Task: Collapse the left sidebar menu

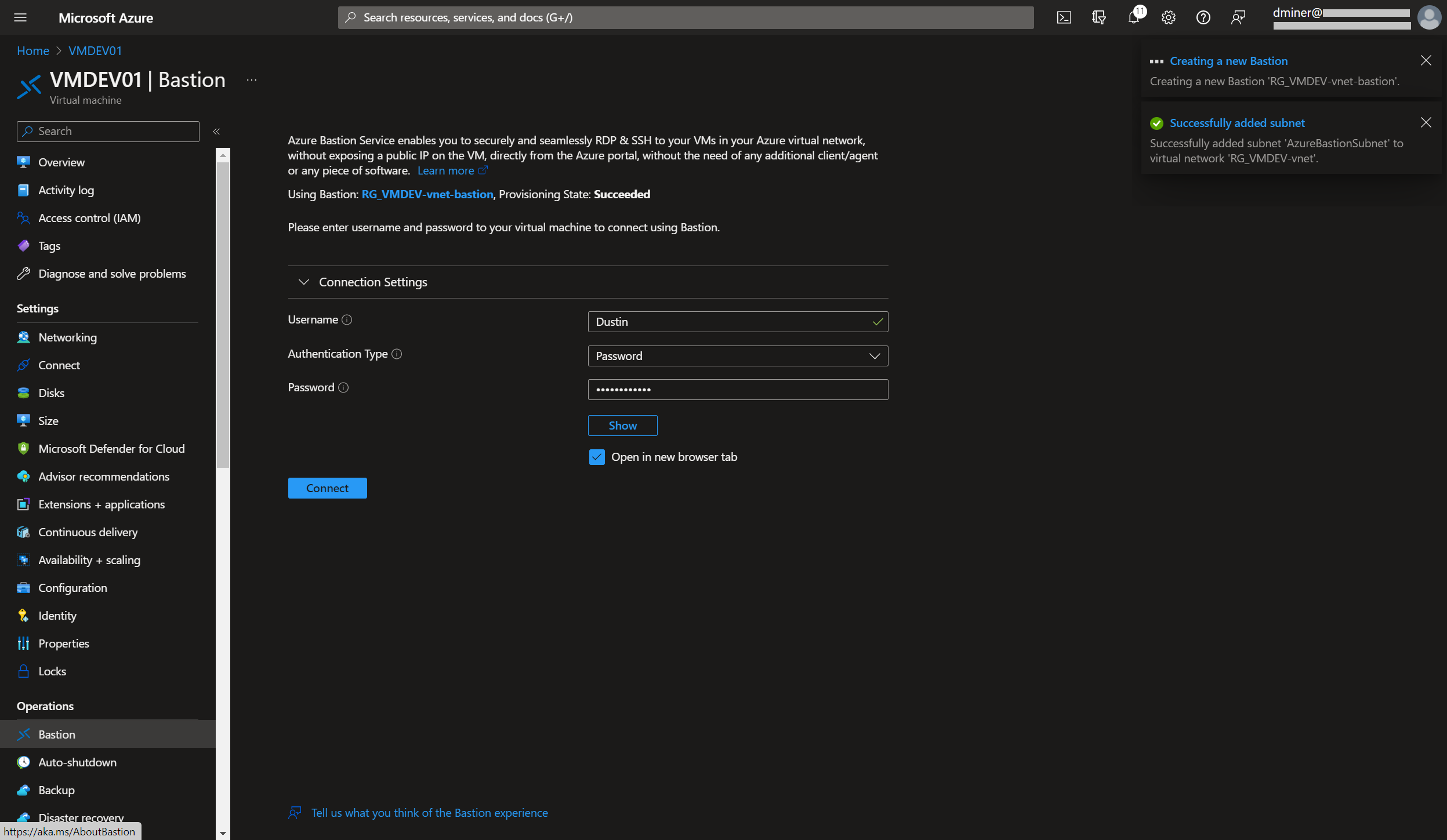Action: point(216,132)
